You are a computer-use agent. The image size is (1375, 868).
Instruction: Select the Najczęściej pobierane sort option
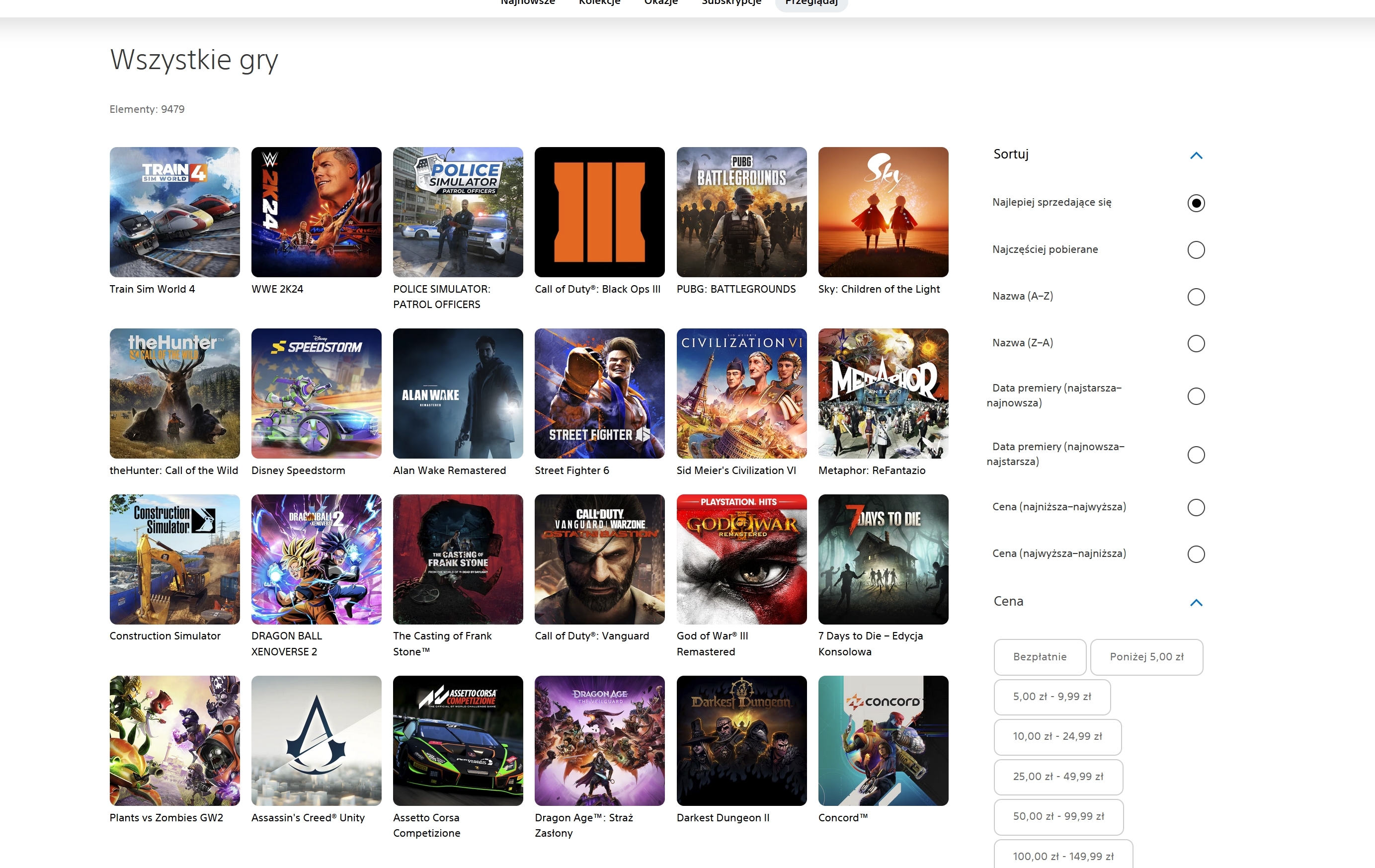pos(1196,249)
